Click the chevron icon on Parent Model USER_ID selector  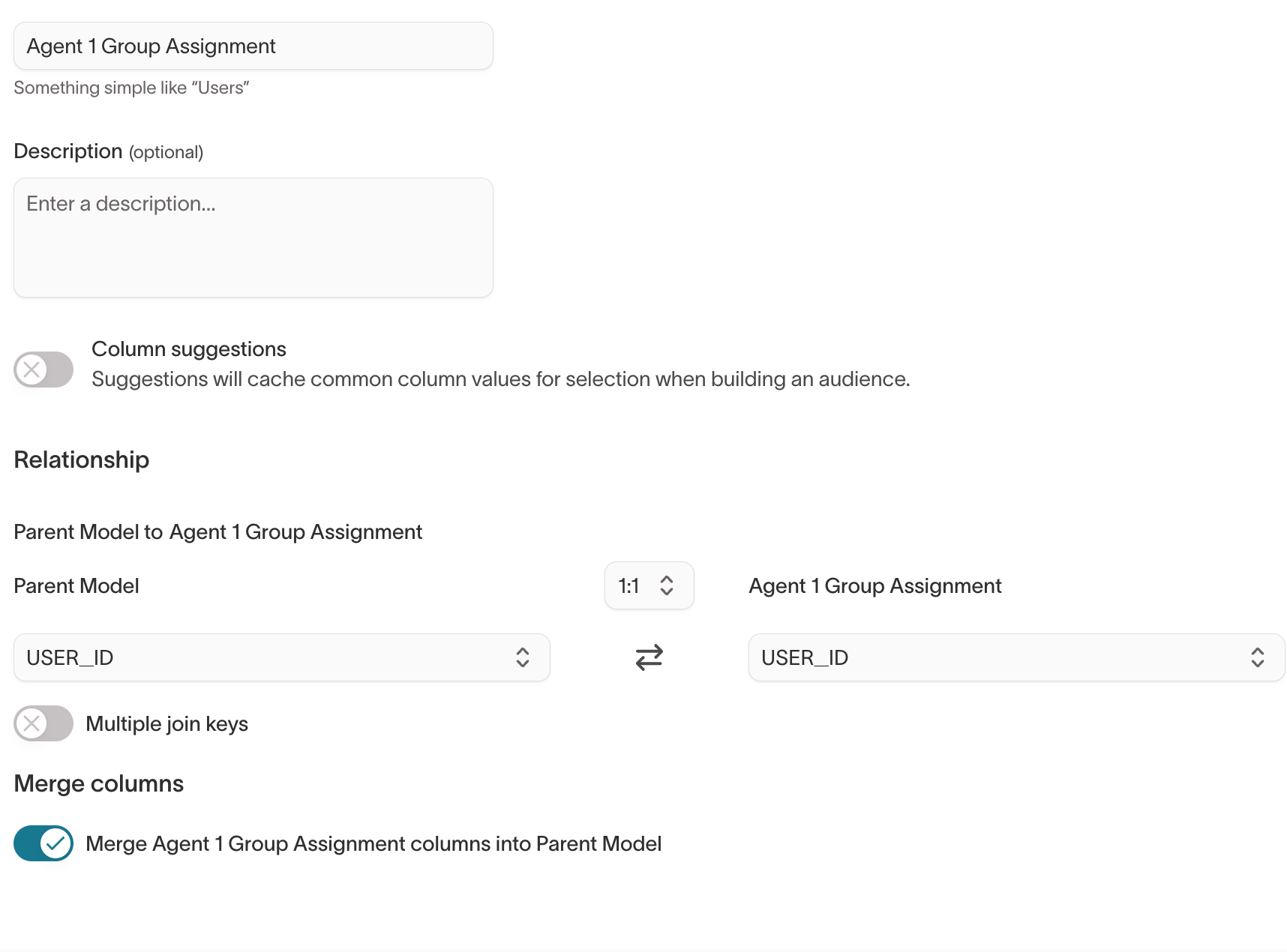pos(523,657)
